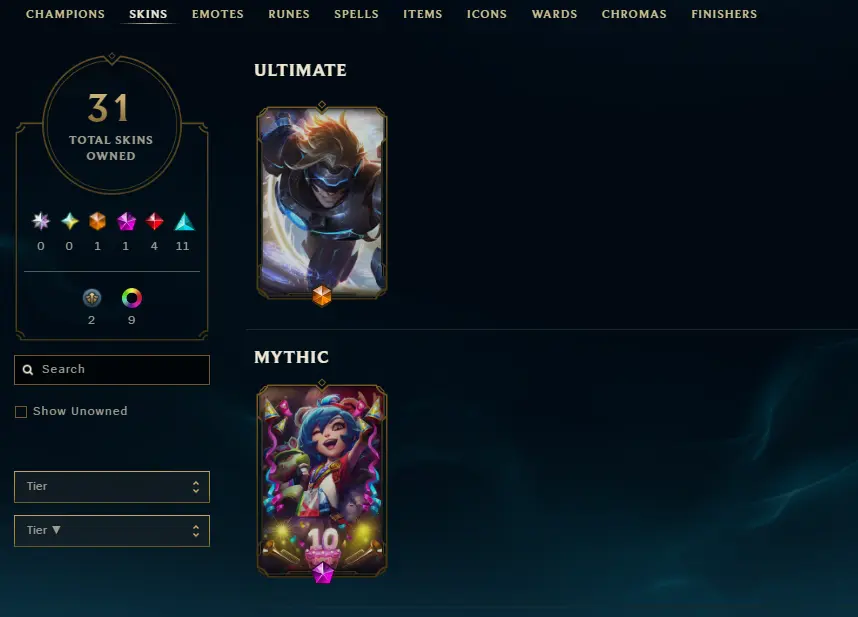
Task: Click into the Search input field
Action: (112, 370)
